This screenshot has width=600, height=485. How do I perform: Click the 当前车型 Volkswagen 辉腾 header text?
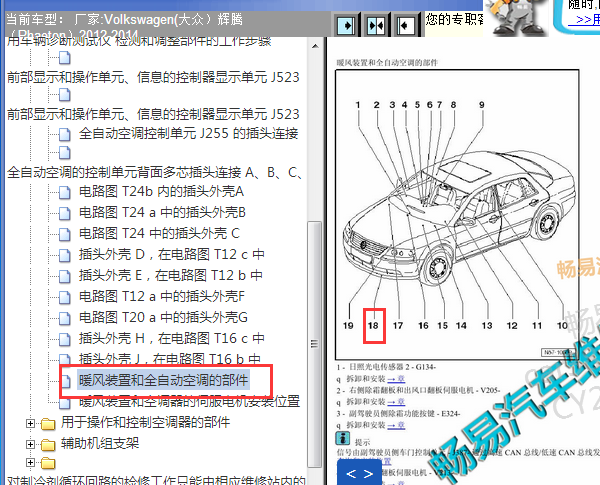point(124,26)
